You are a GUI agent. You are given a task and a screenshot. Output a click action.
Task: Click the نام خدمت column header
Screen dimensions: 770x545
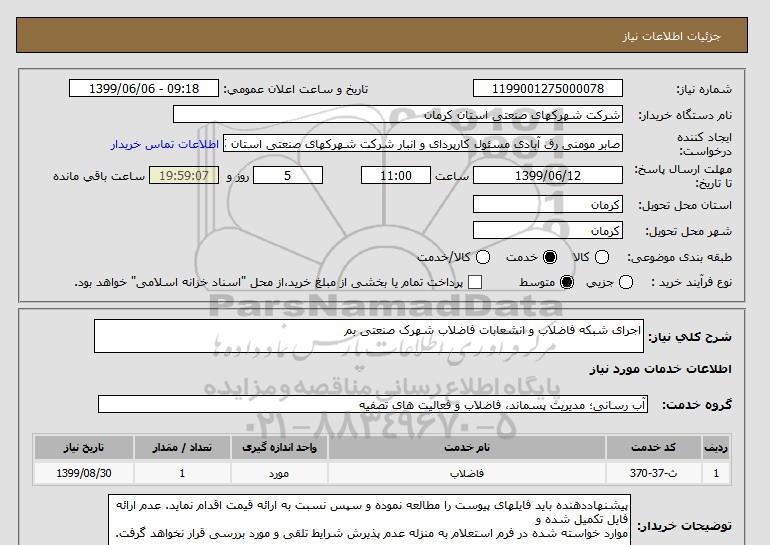(467, 447)
